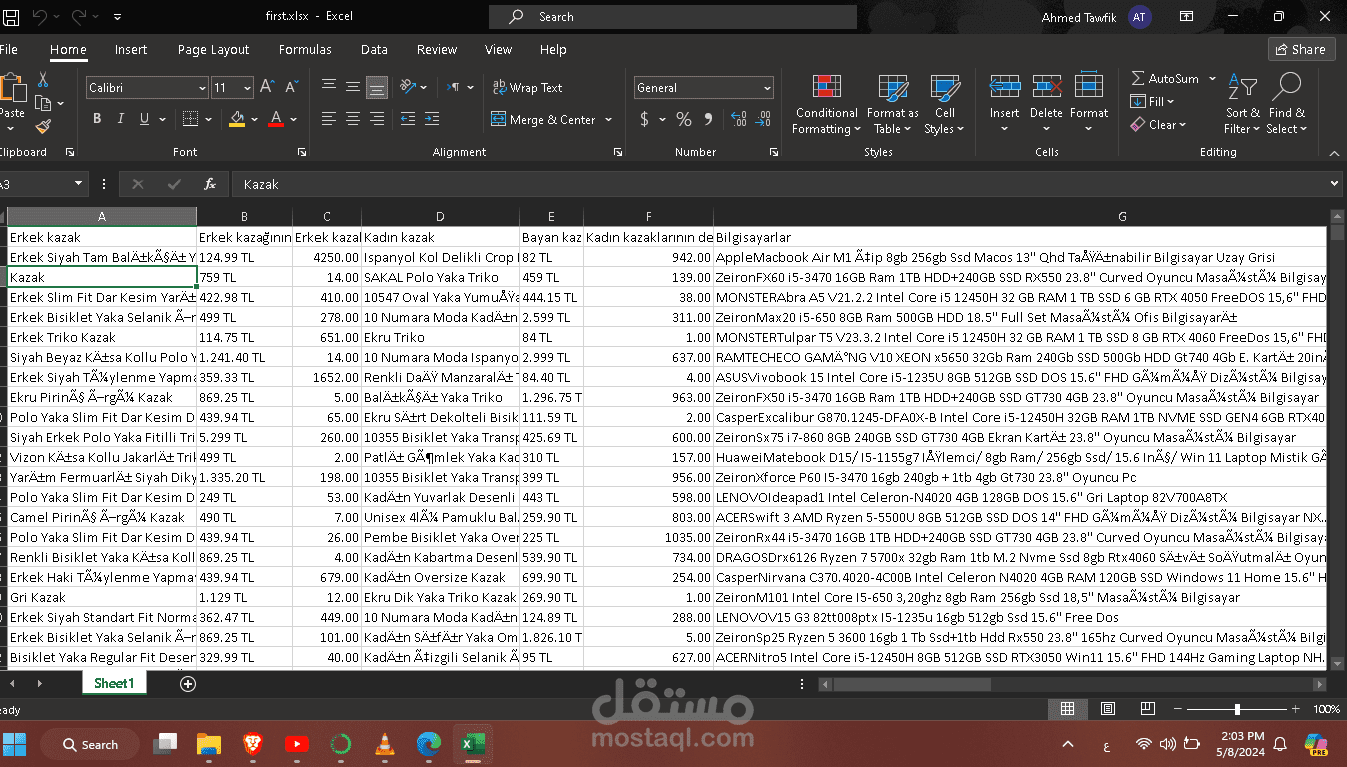
Task: Click Increase Decimal icon
Action: pos(739,120)
